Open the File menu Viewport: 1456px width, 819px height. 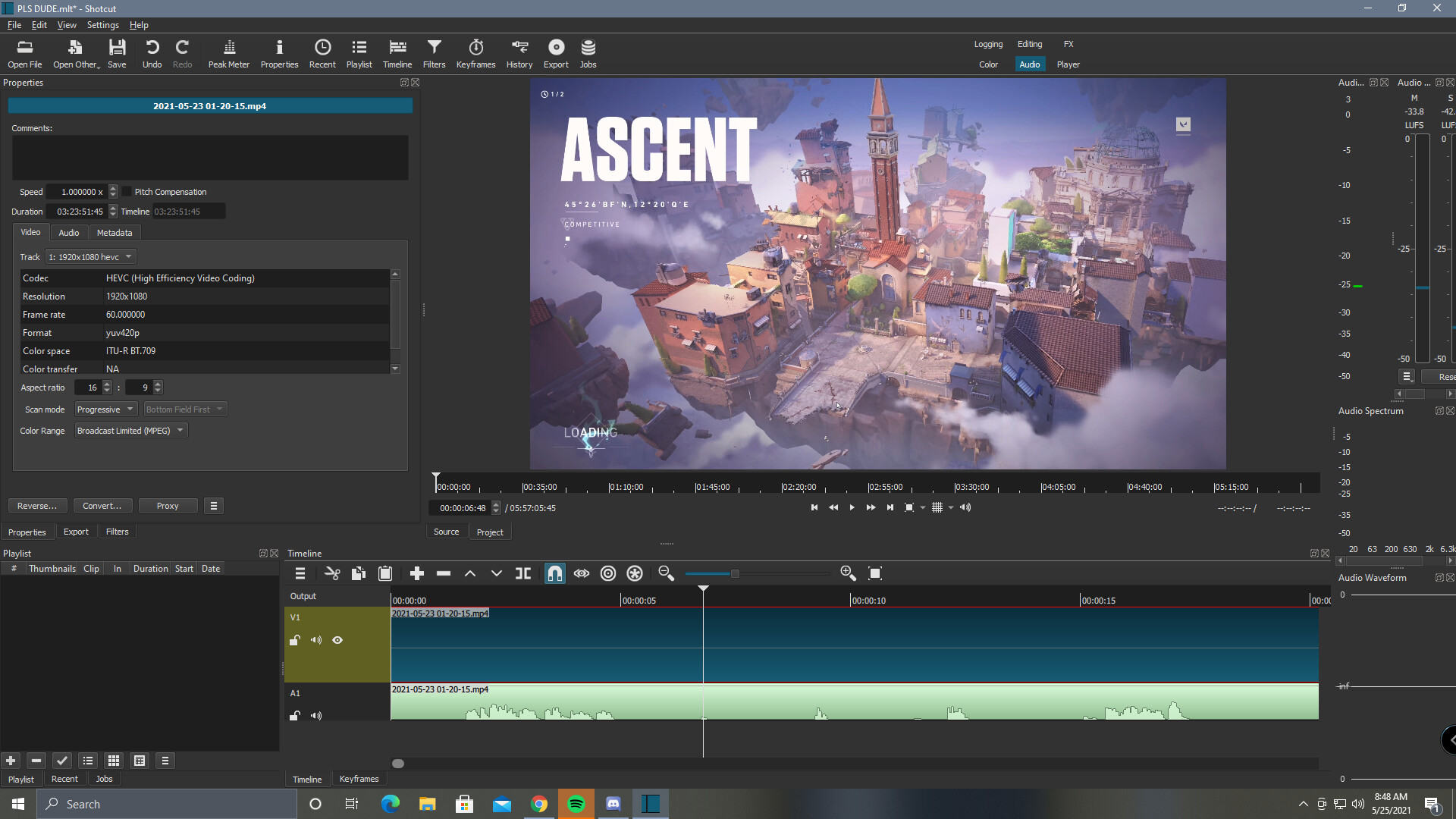click(x=14, y=25)
